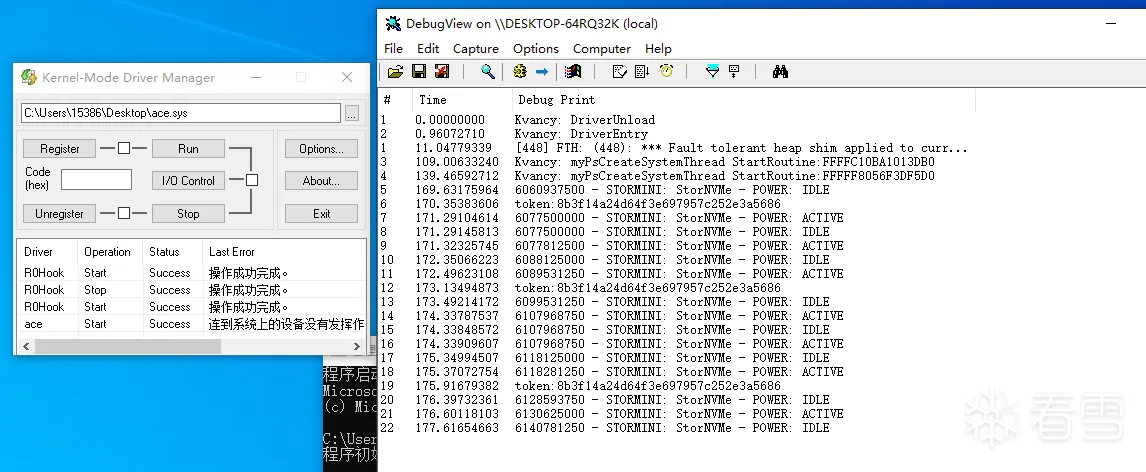Image resolution: width=1146 pixels, height=472 pixels.
Task: Clear the display with eraser icon
Action: click(620, 72)
